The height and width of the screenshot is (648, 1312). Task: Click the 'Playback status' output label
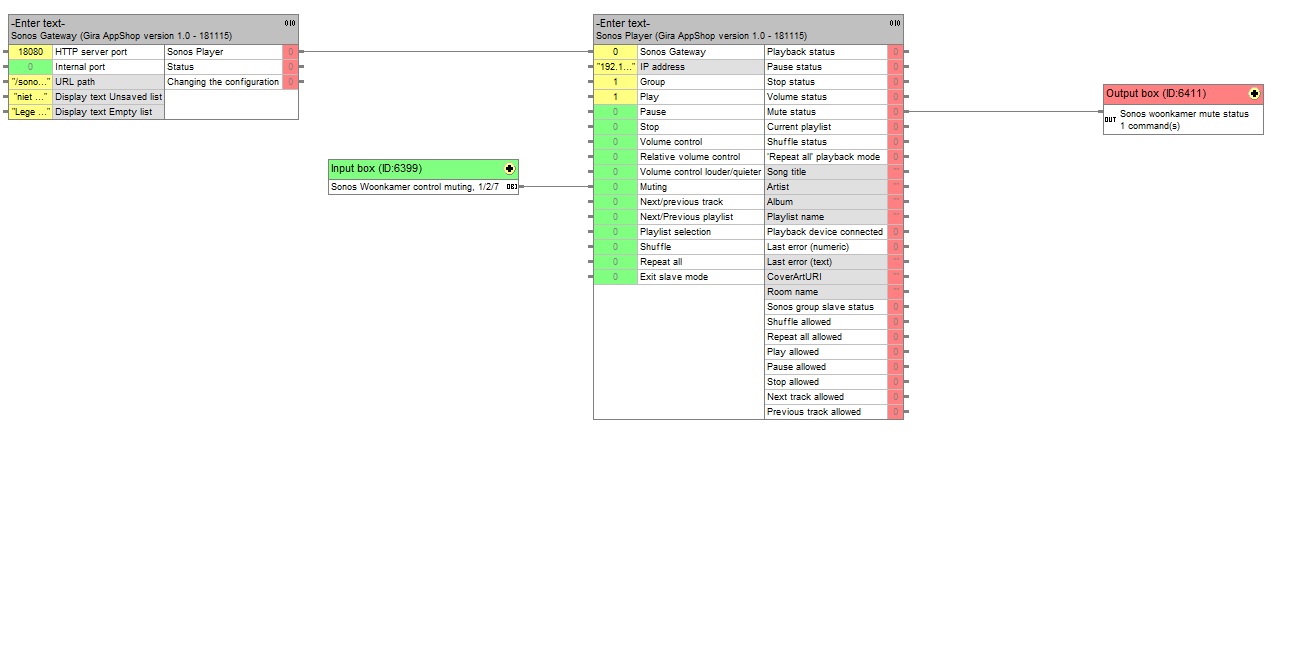pos(801,52)
